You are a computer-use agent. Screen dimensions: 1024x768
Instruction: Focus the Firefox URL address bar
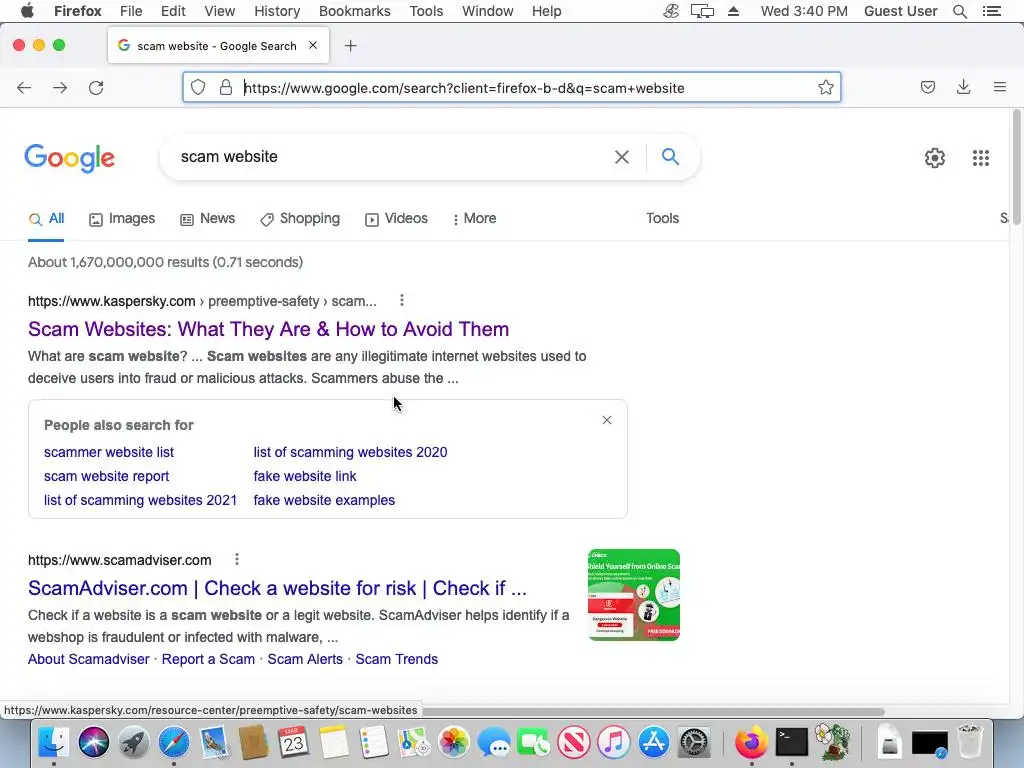click(511, 88)
